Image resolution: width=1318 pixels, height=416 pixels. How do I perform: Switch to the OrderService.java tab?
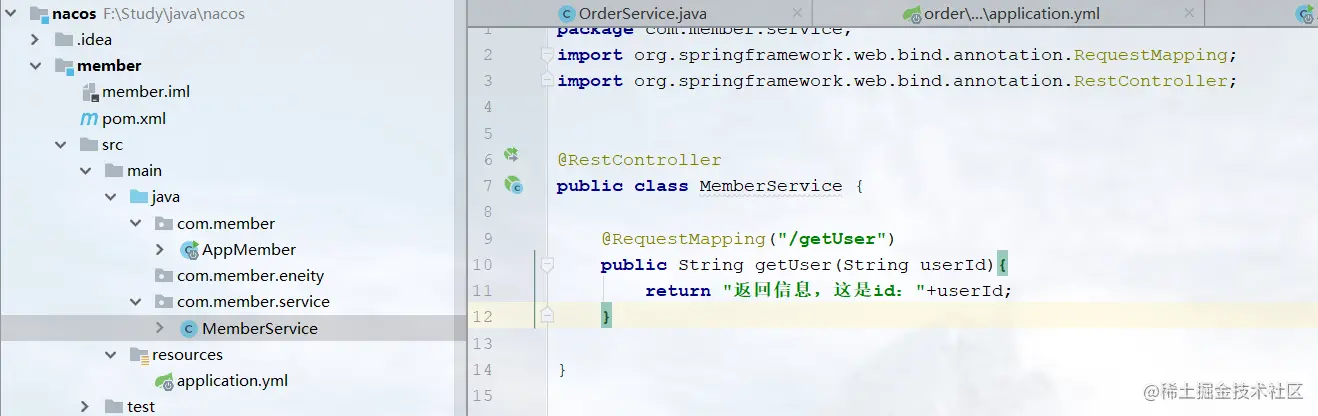644,14
